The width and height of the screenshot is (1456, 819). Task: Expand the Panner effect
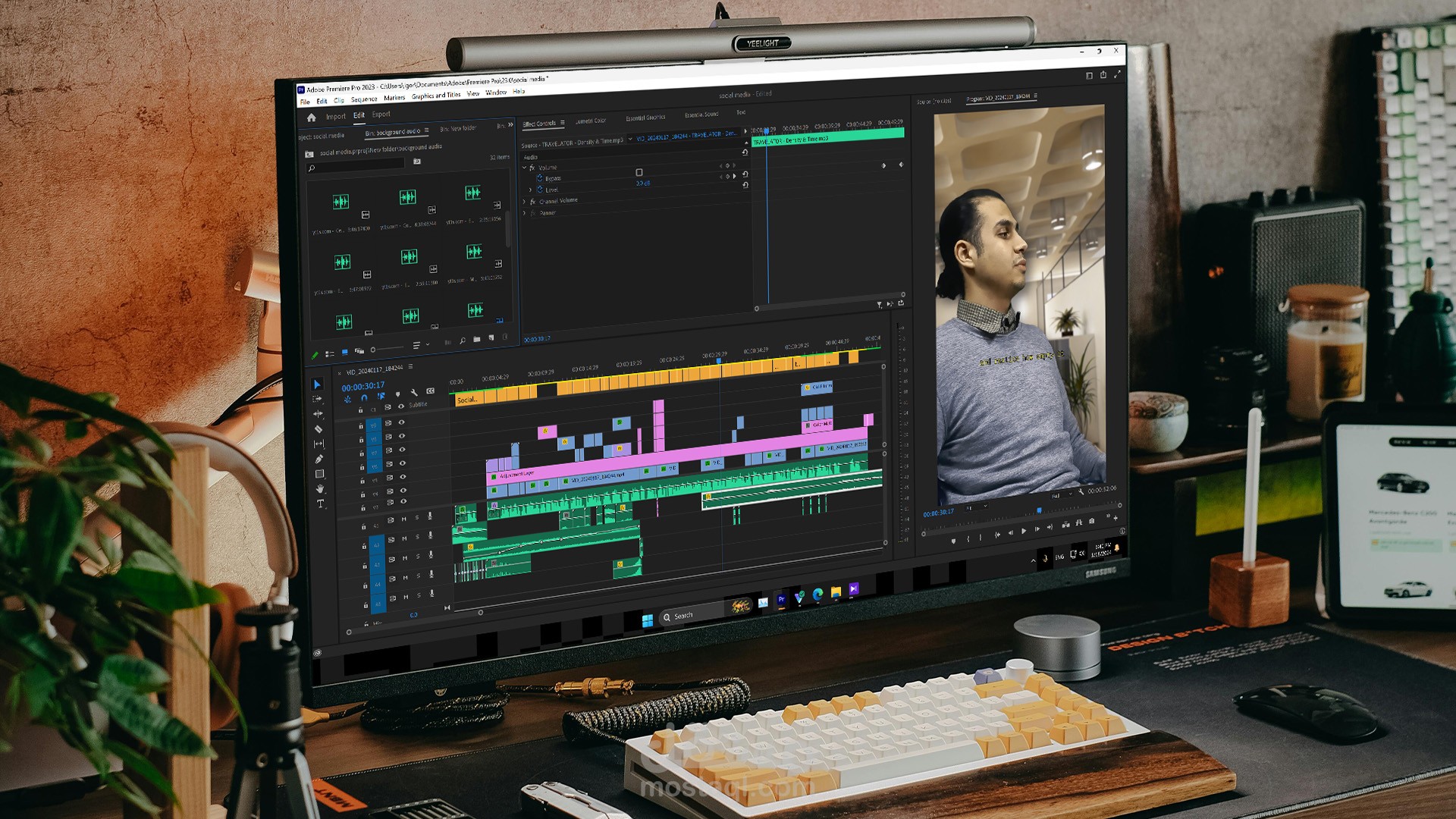524,214
